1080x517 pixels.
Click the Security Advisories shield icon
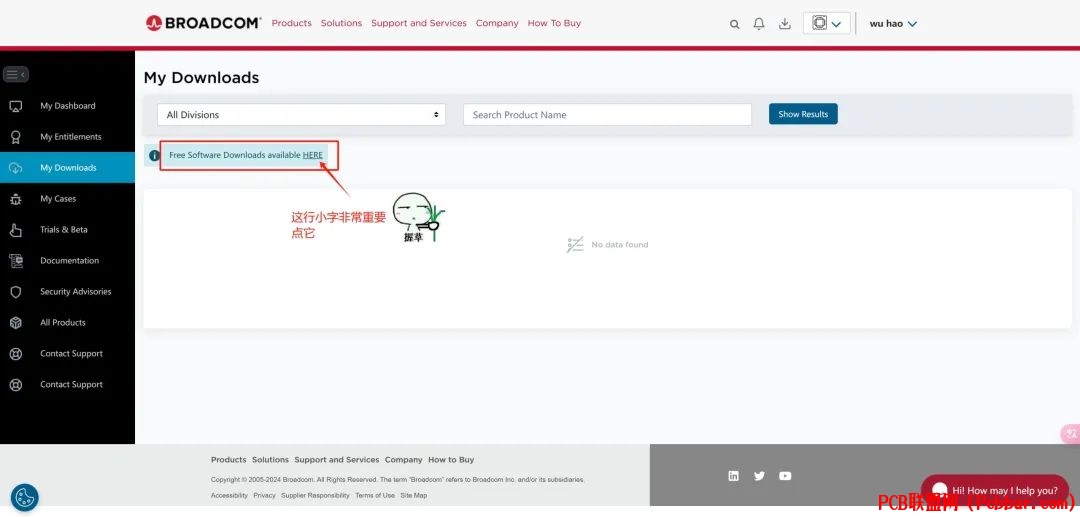coord(16,292)
